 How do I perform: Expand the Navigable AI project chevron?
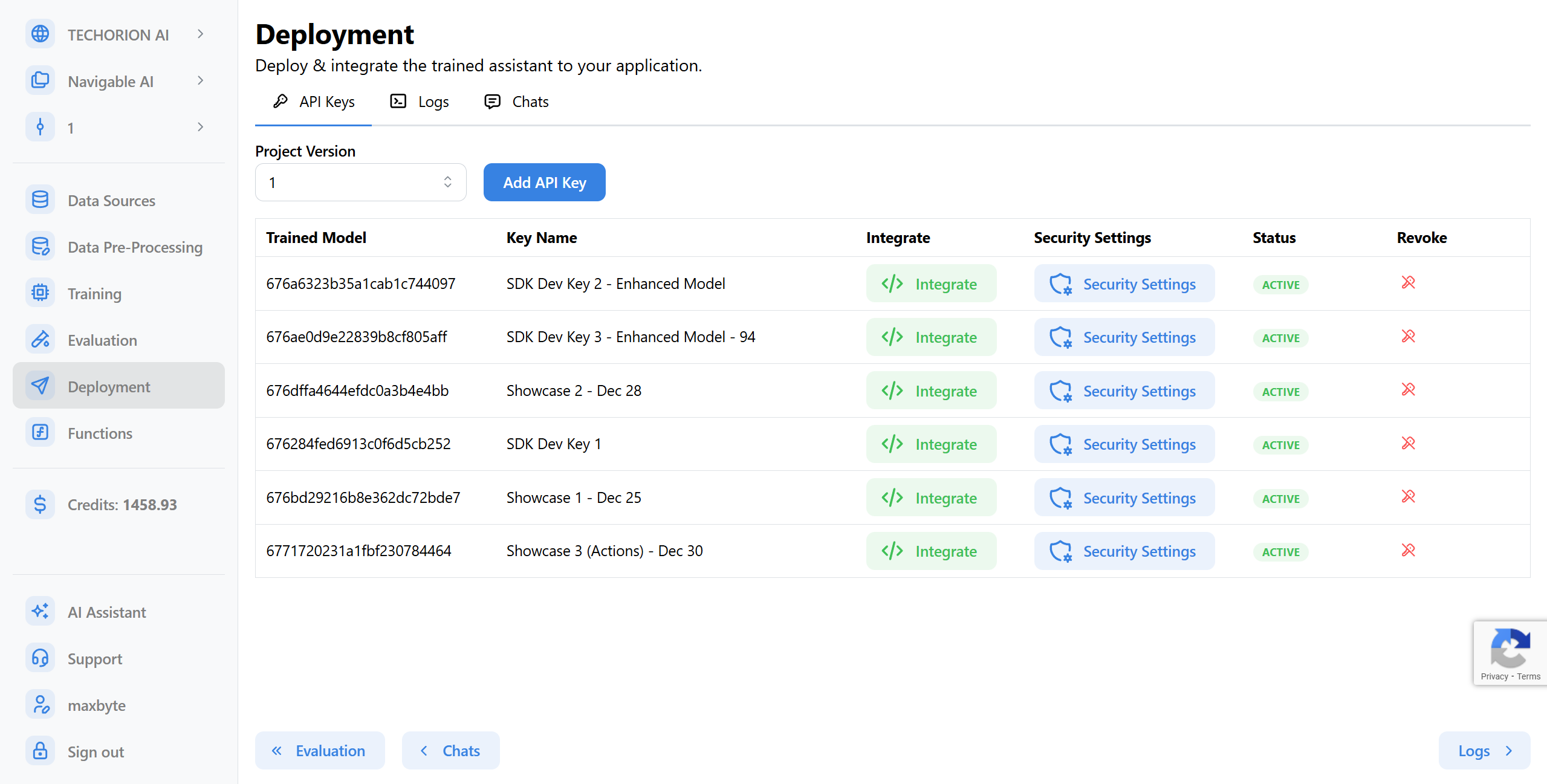pyautogui.click(x=200, y=80)
